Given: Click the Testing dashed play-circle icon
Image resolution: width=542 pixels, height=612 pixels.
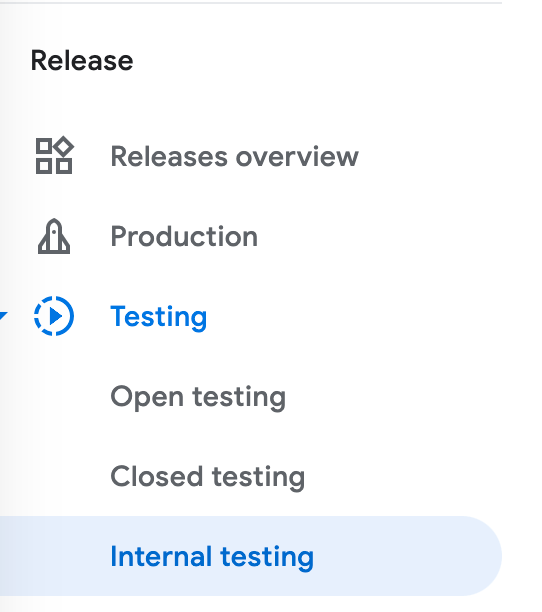Looking at the screenshot, I should pos(54,316).
